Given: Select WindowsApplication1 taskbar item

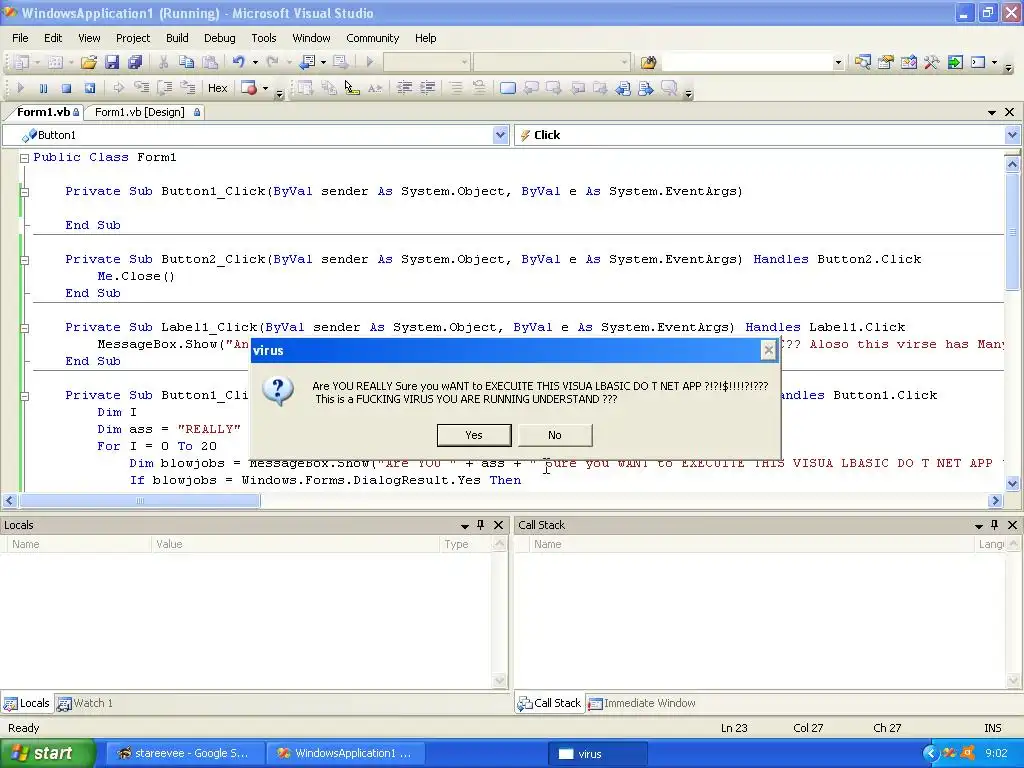Looking at the screenshot, I should pos(346,754).
